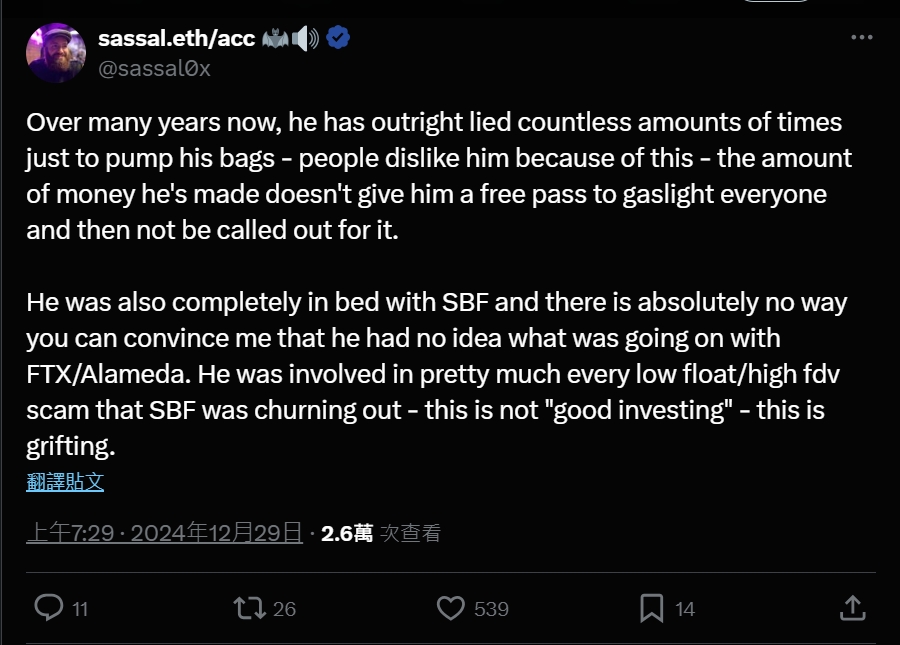Click the blue verified badge
The height and width of the screenshot is (645, 900).
point(339,39)
